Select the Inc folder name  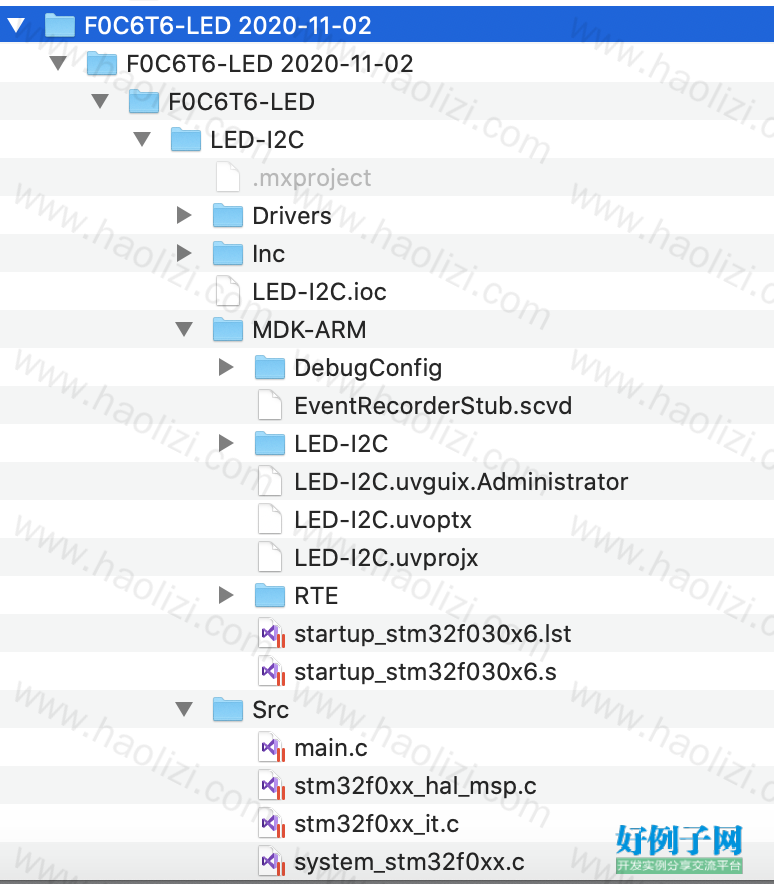pos(269,254)
